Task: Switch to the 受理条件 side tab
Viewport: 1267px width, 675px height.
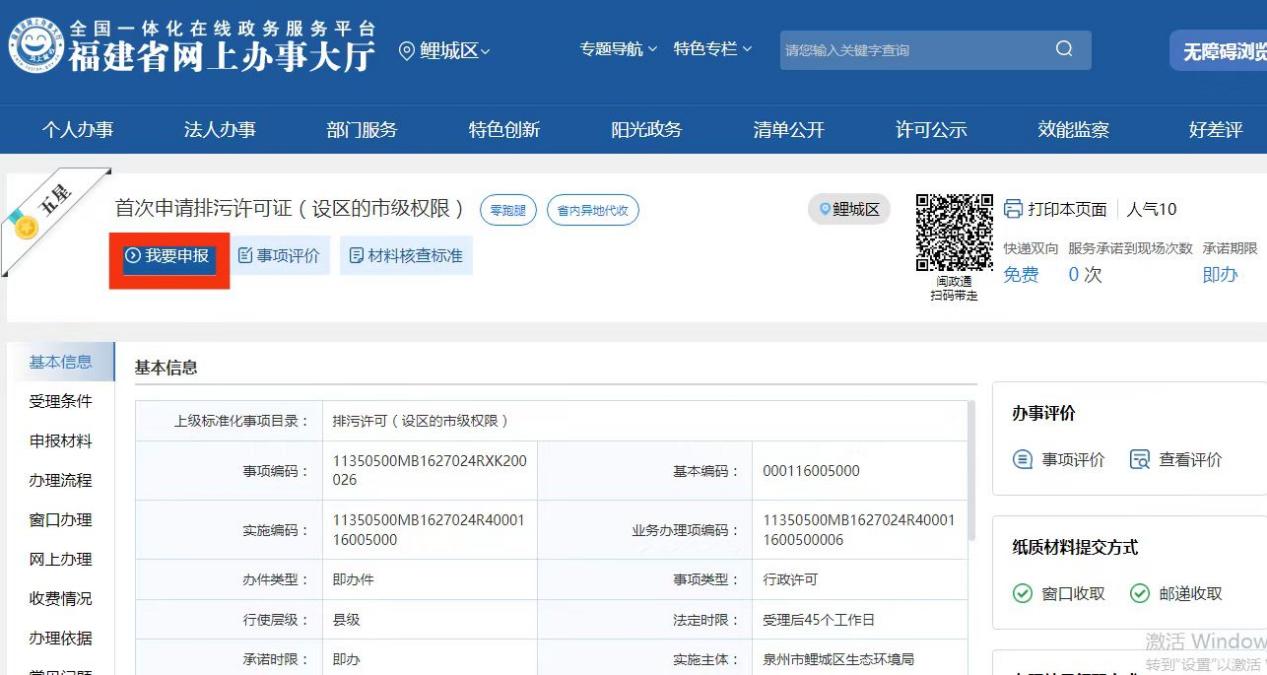Action: (x=60, y=401)
